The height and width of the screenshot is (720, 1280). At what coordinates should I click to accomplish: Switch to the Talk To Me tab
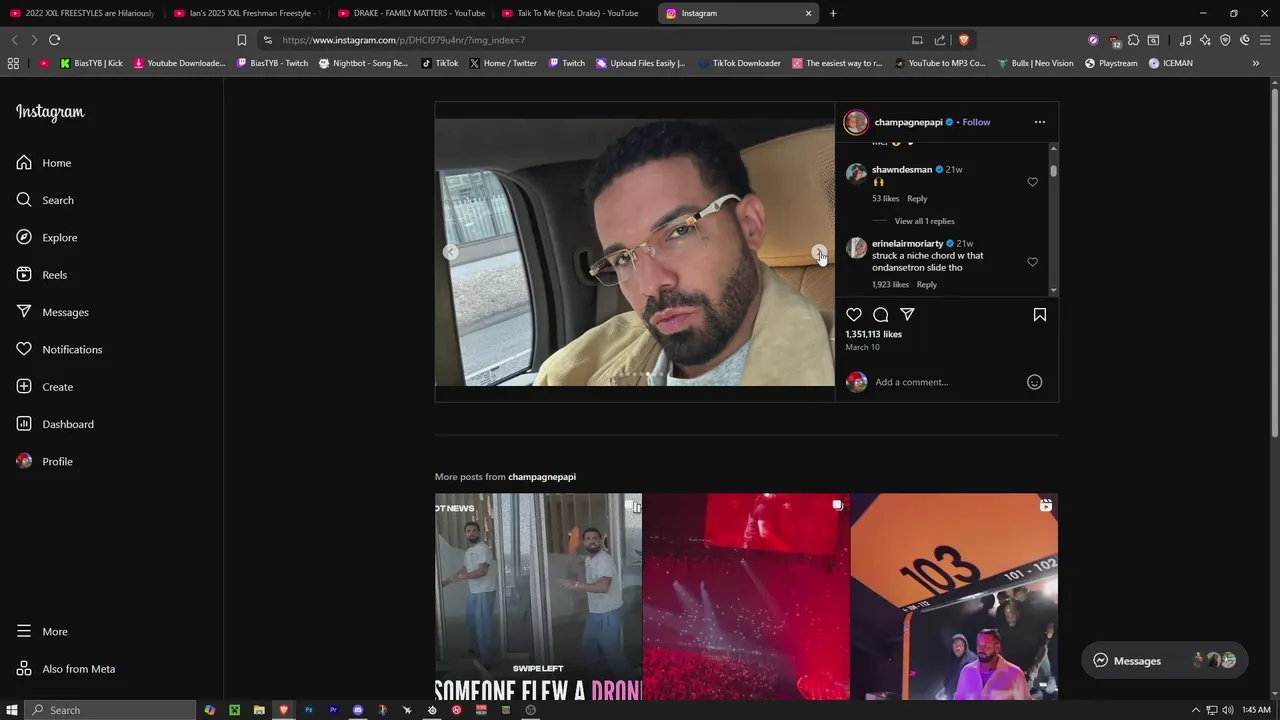[574, 13]
